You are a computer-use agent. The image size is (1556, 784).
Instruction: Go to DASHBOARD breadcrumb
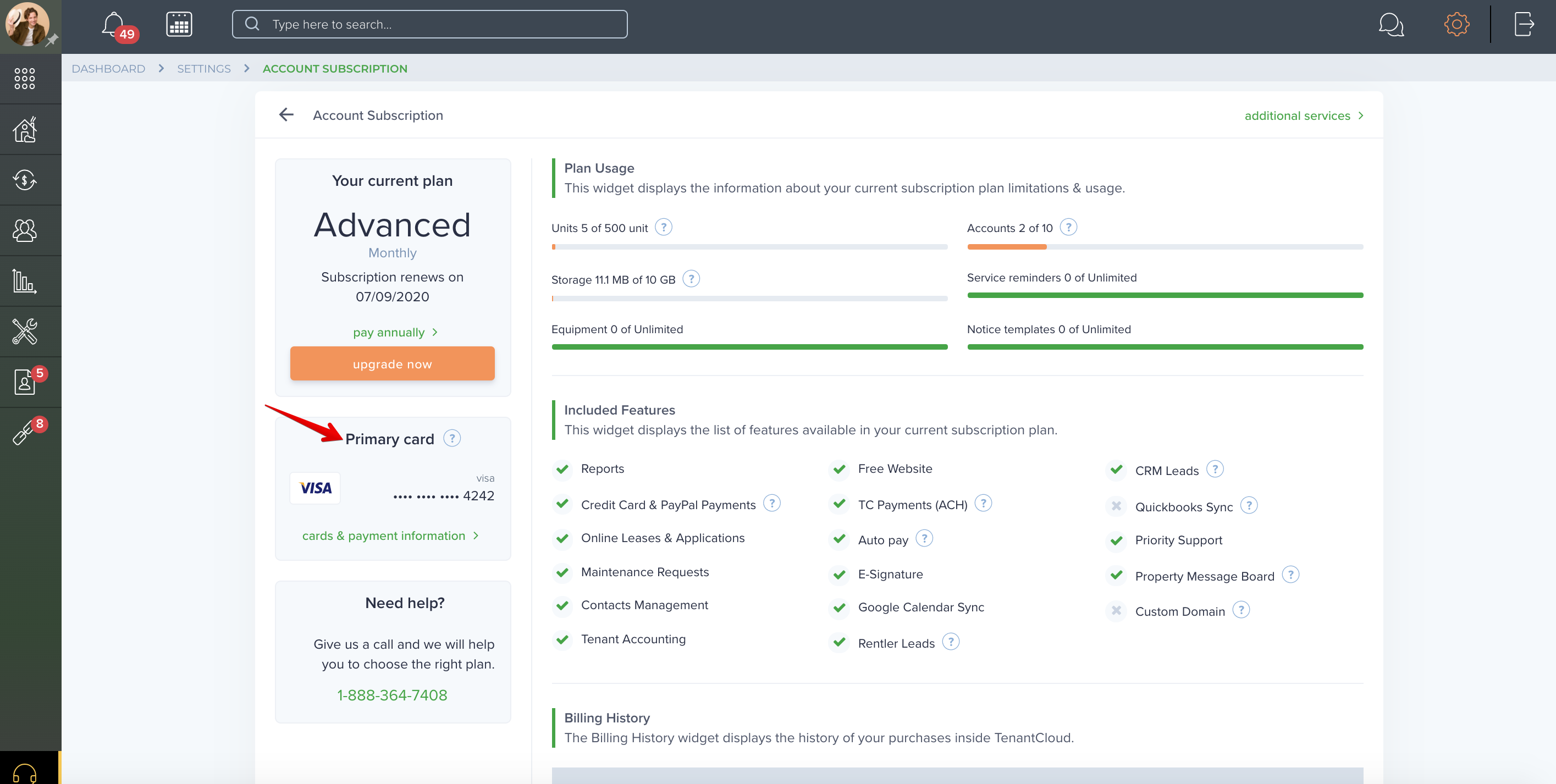click(x=108, y=69)
